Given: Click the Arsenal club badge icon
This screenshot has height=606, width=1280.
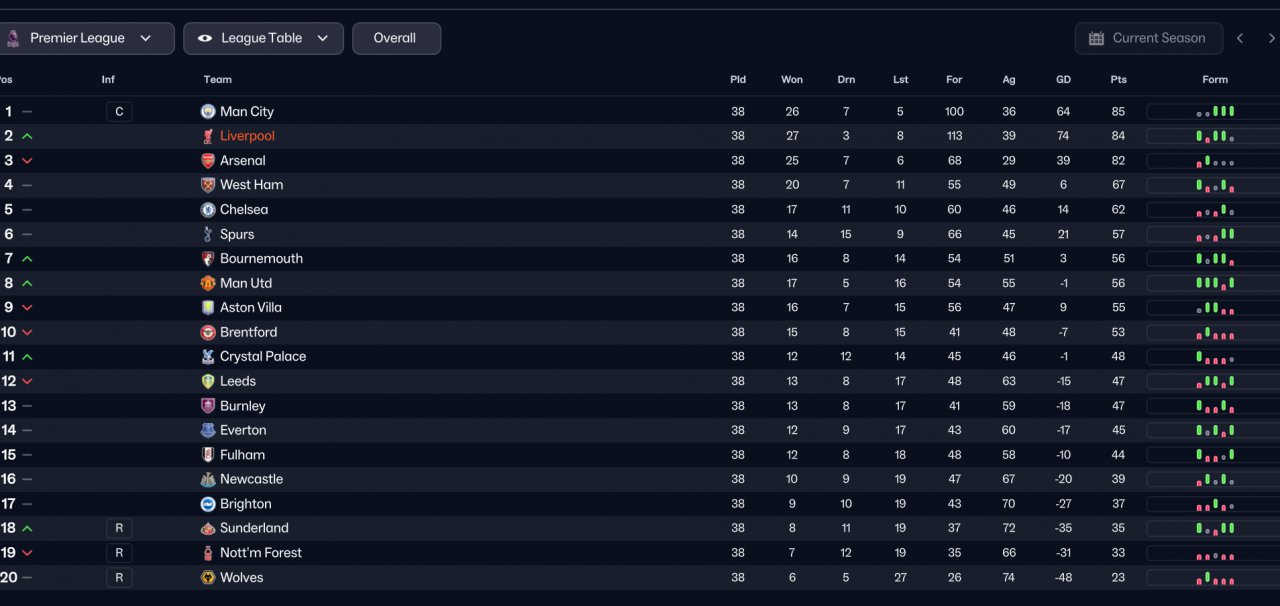Looking at the screenshot, I should (208, 161).
